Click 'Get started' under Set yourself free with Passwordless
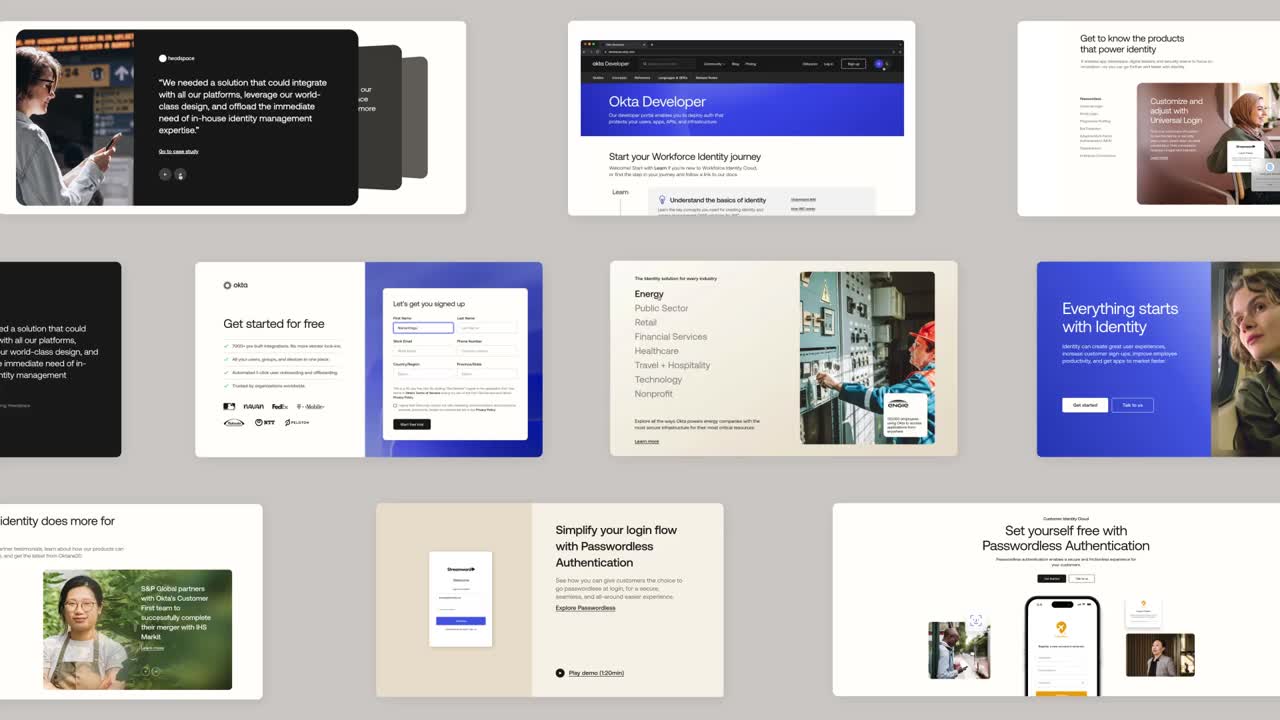The image size is (1280, 720). [x=1051, y=579]
